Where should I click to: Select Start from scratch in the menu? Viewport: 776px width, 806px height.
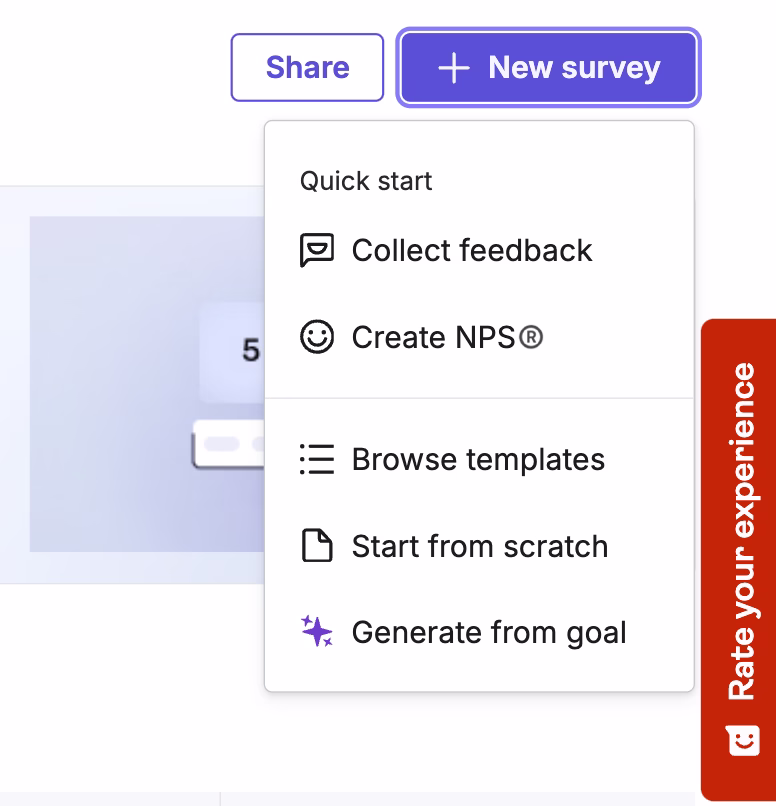(x=479, y=546)
